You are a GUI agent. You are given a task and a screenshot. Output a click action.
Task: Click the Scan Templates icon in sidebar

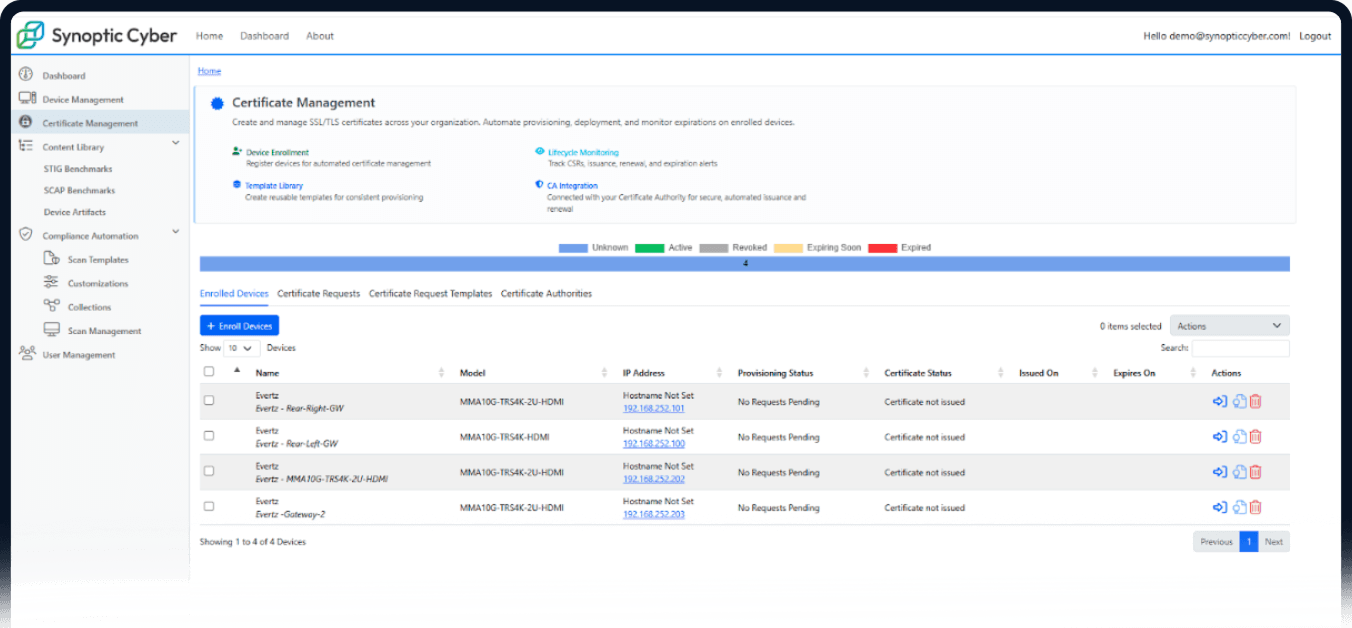[x=51, y=259]
